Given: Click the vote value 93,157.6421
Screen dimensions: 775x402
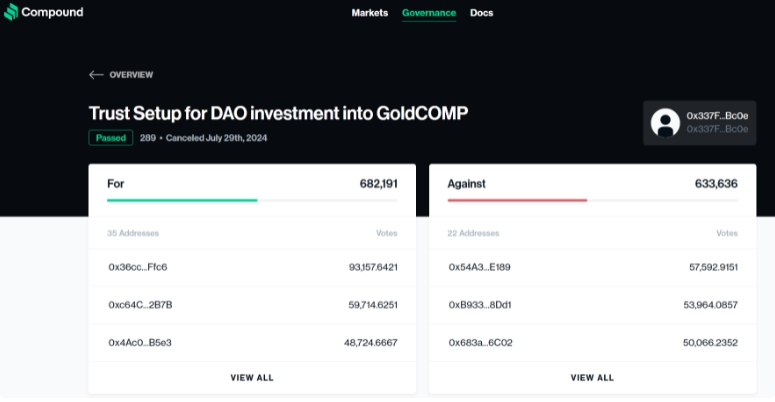Looking at the screenshot, I should (373, 267).
